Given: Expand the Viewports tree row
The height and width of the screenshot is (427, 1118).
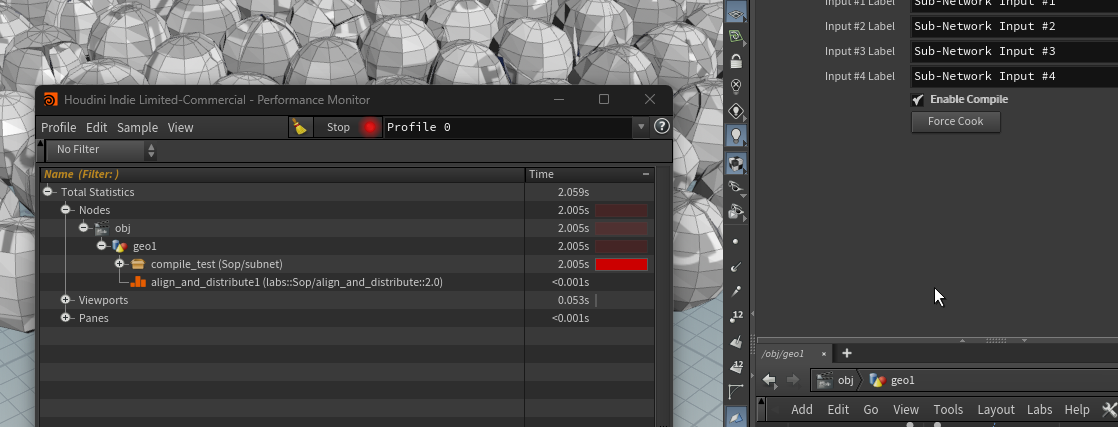Looking at the screenshot, I should (x=66, y=300).
